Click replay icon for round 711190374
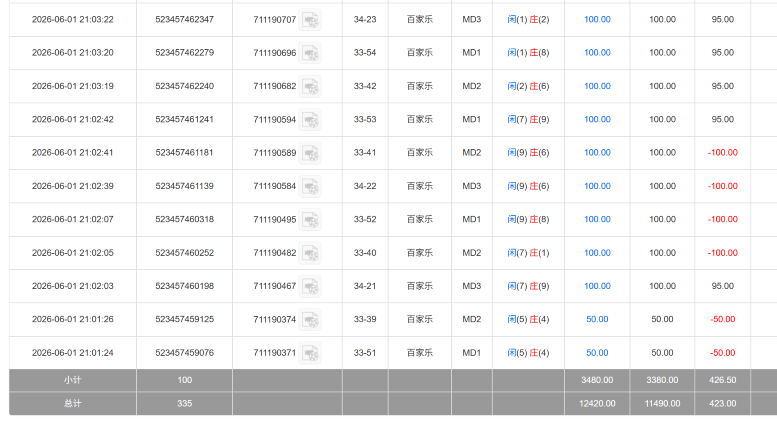This screenshot has width=777, height=430. click(310, 320)
